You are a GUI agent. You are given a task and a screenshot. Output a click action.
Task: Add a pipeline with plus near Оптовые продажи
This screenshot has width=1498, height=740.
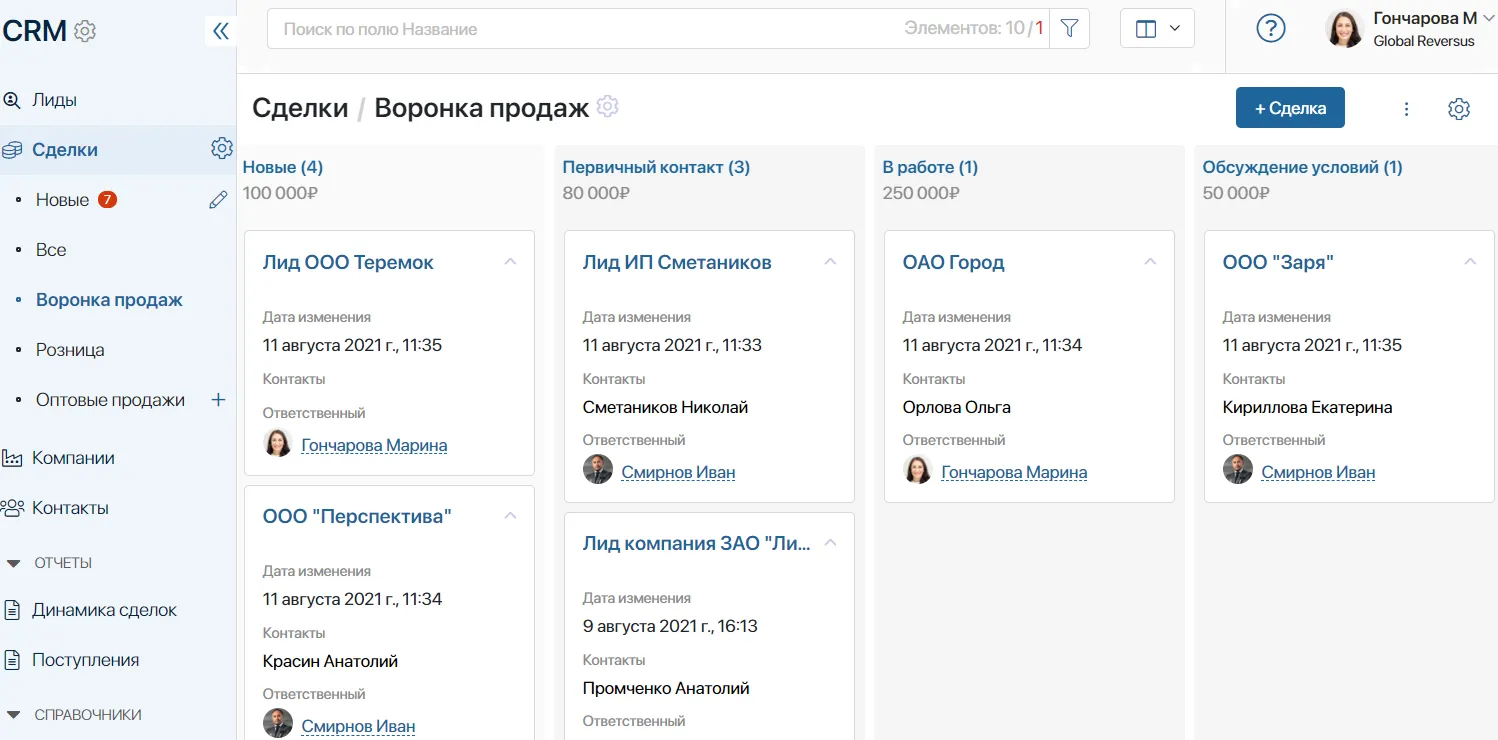(218, 399)
